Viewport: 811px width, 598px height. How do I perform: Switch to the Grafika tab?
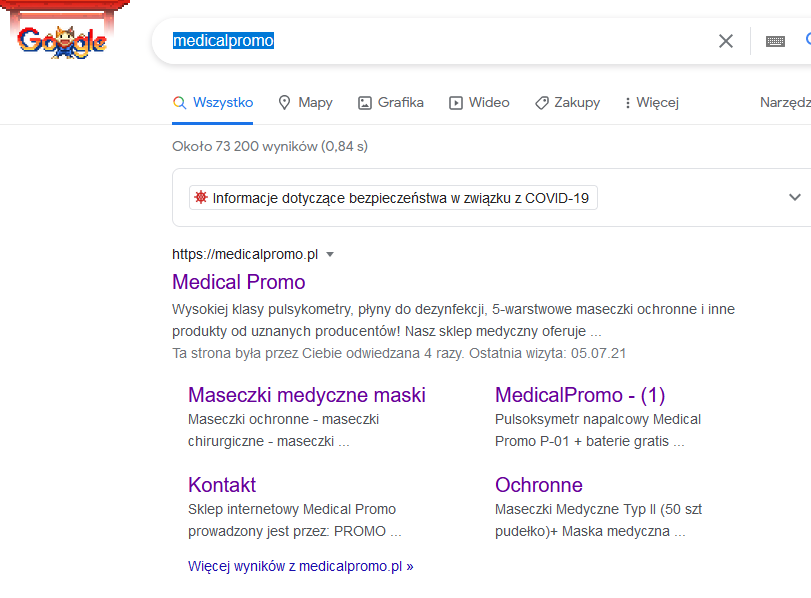[x=391, y=102]
